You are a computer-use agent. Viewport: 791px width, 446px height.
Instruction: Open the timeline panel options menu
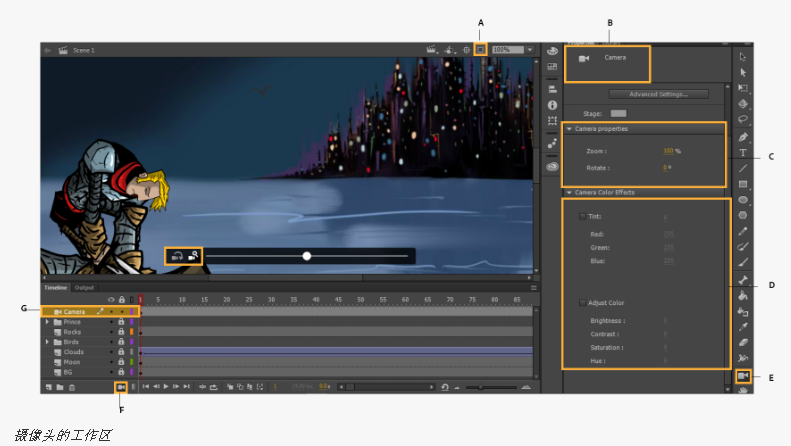point(533,288)
